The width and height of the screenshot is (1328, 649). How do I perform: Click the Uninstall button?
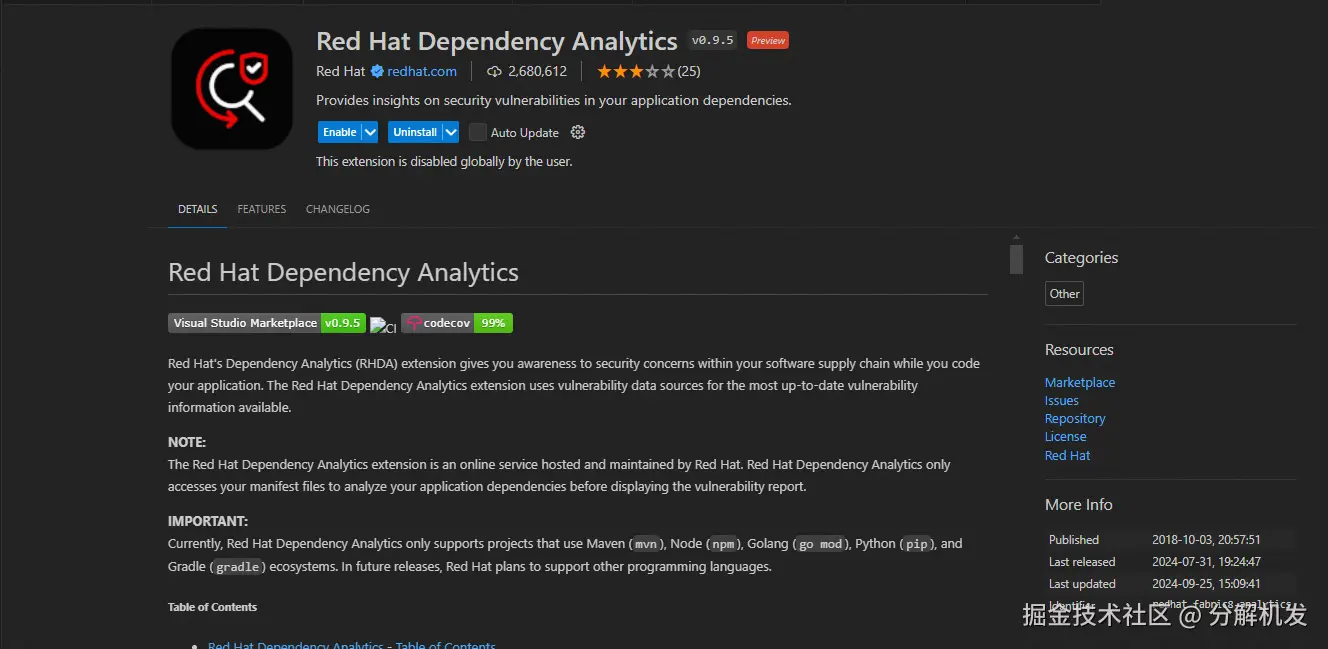415,132
